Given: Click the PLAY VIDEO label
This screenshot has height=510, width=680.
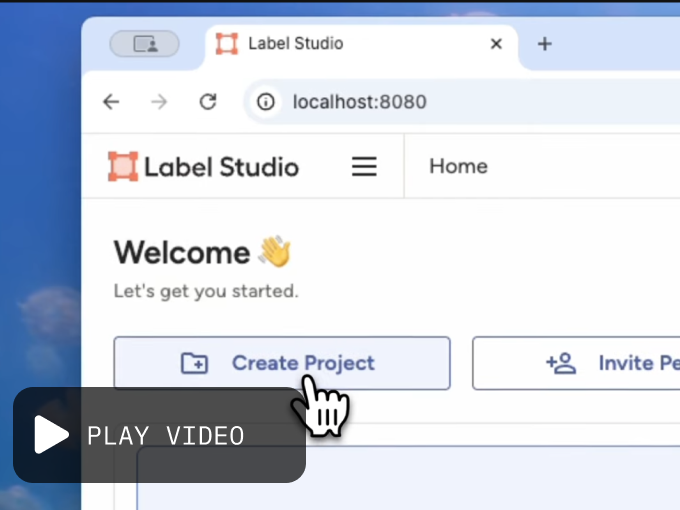Looking at the screenshot, I should [165, 436].
